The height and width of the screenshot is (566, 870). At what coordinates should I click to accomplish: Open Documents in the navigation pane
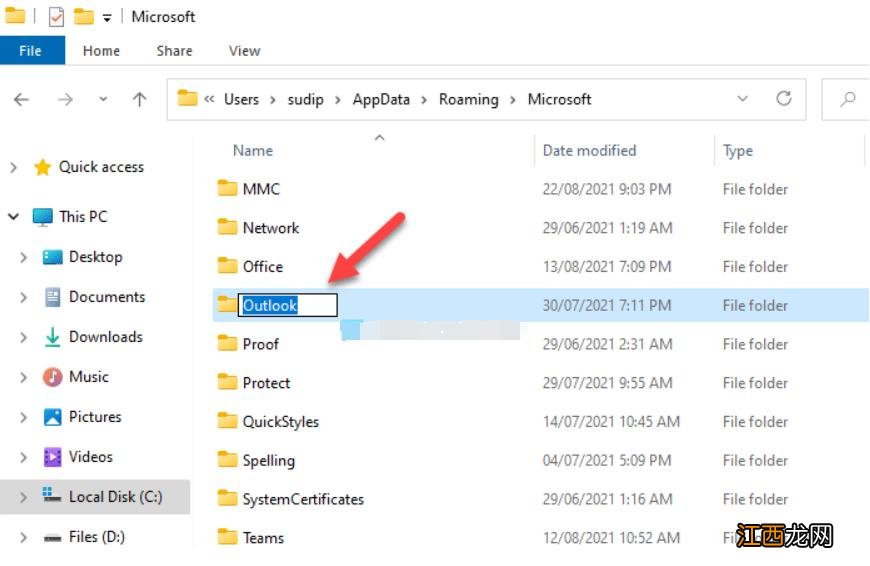coord(107,297)
